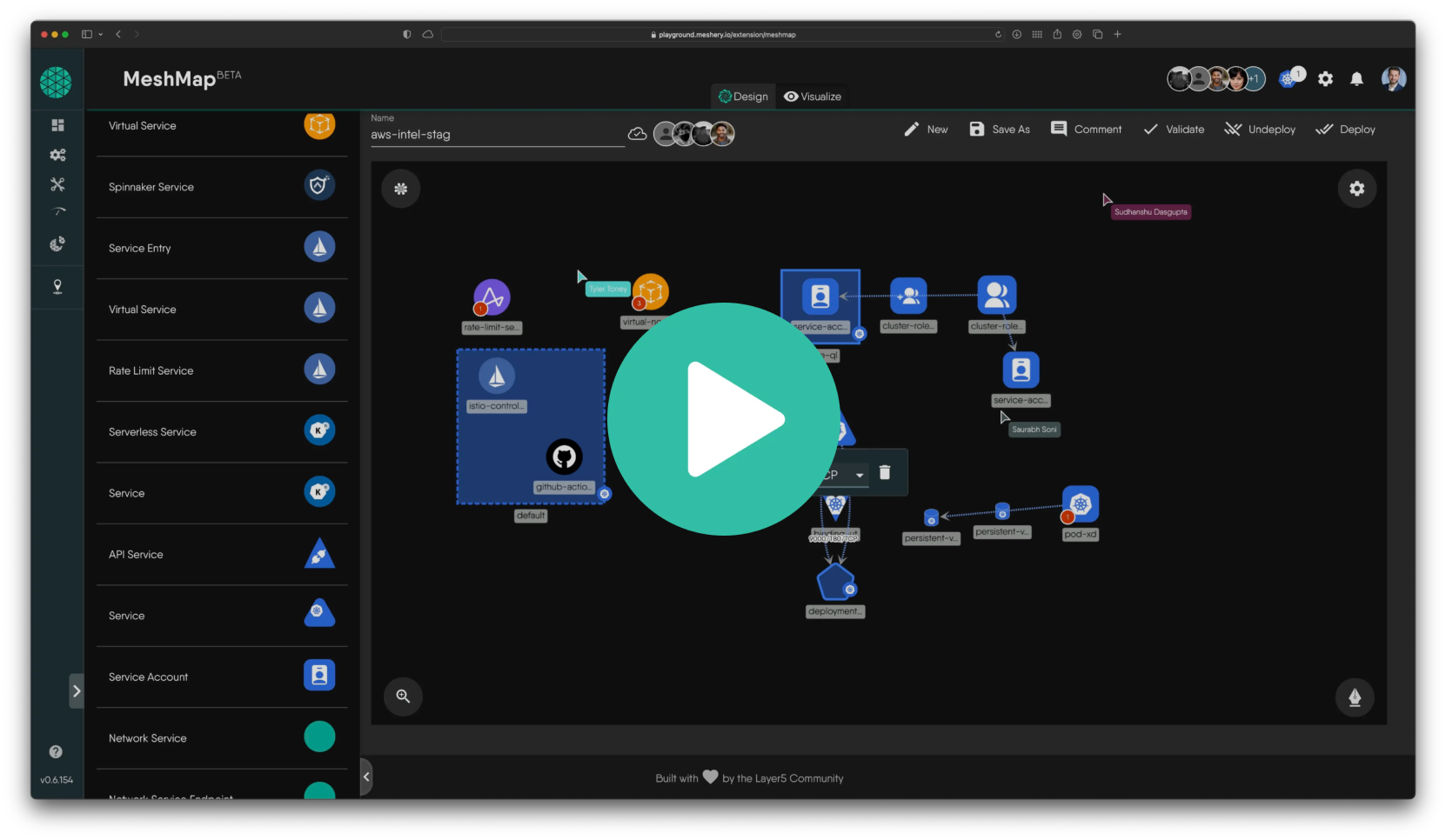Click the Save As button
Viewport: 1446px width, 840px height.
click(x=1000, y=130)
